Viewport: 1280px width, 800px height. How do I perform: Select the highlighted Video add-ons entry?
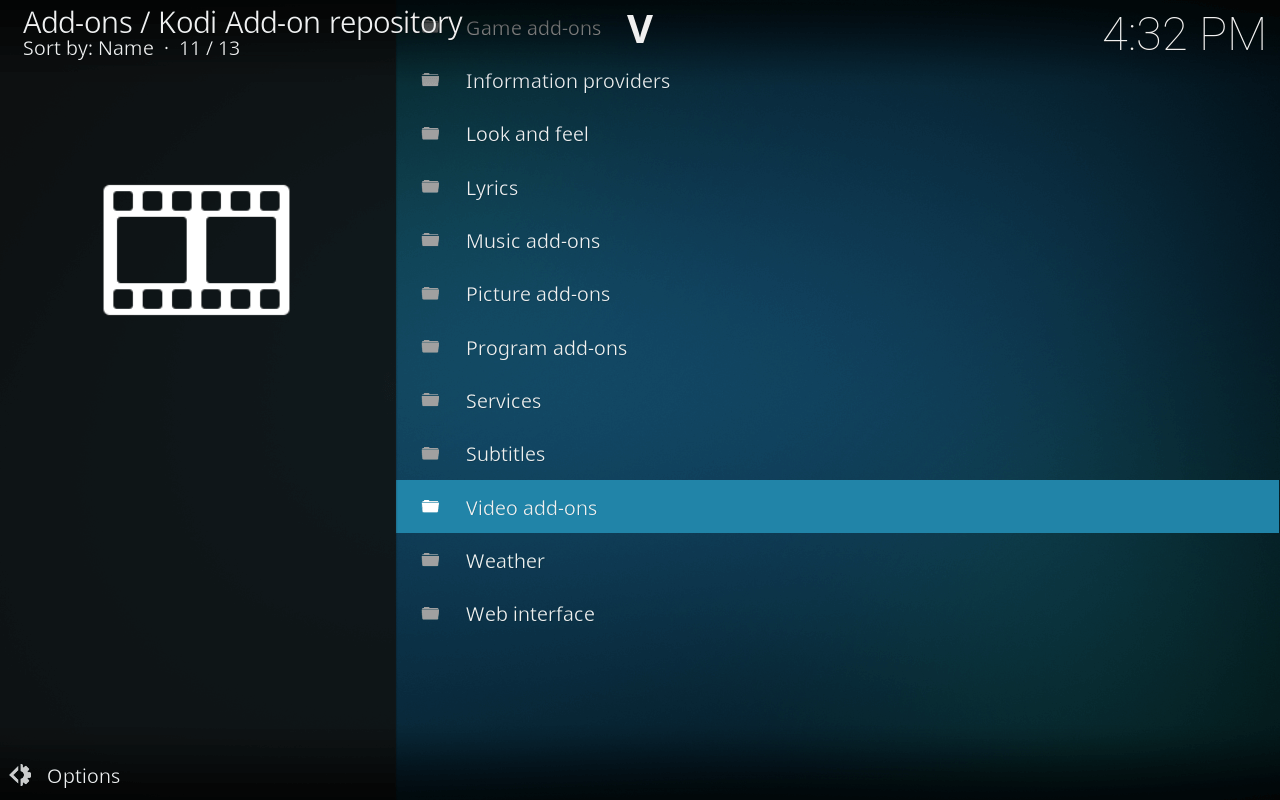(838, 507)
